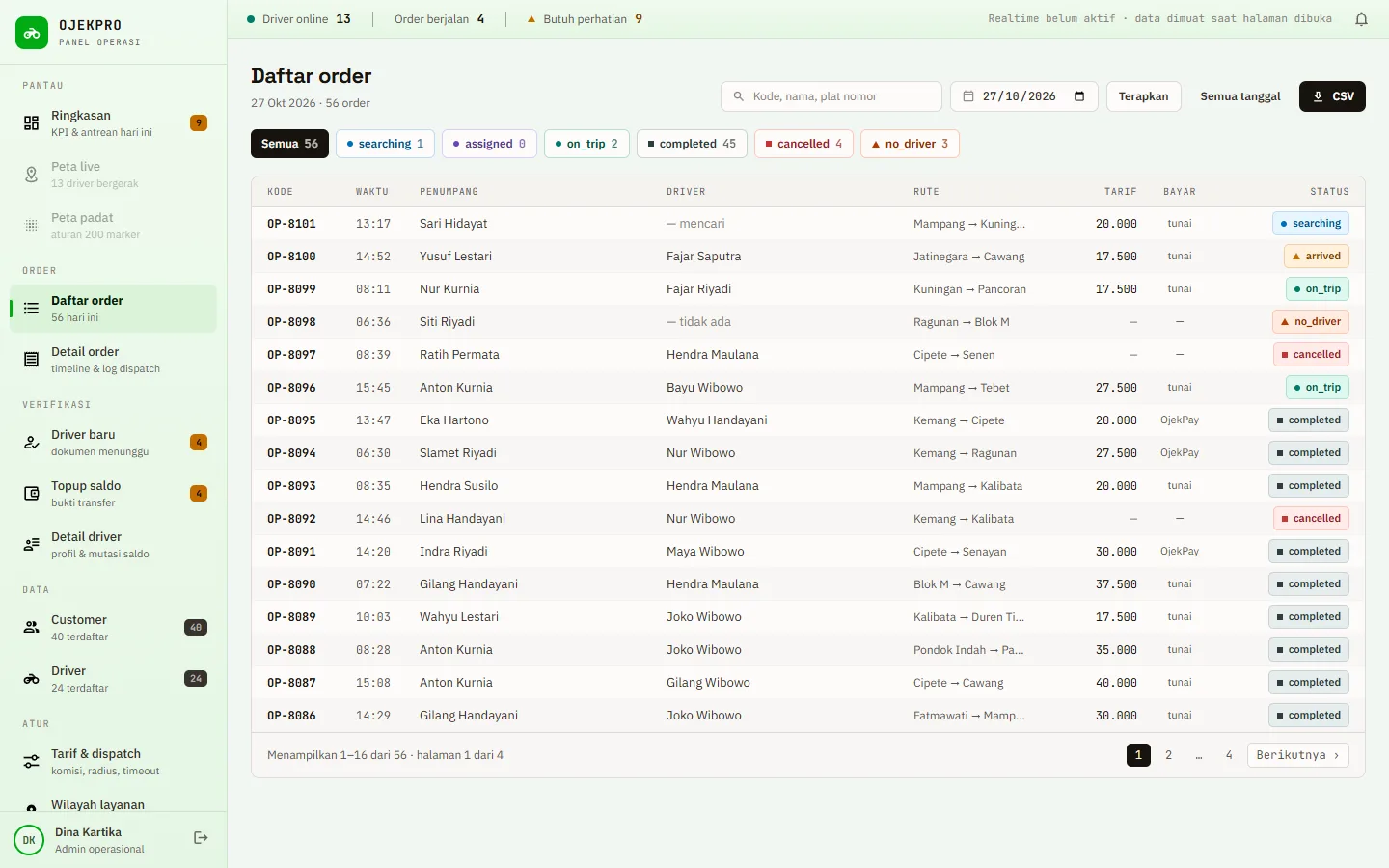This screenshot has height=868, width=1389.
Task: Open Driver baru verification icon
Action: 32,443
